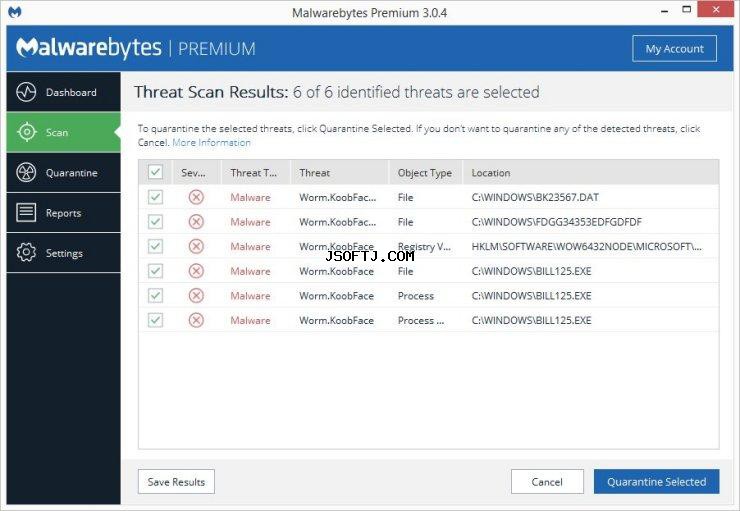Minimize the Malwarebytes window

click(x=664, y=11)
